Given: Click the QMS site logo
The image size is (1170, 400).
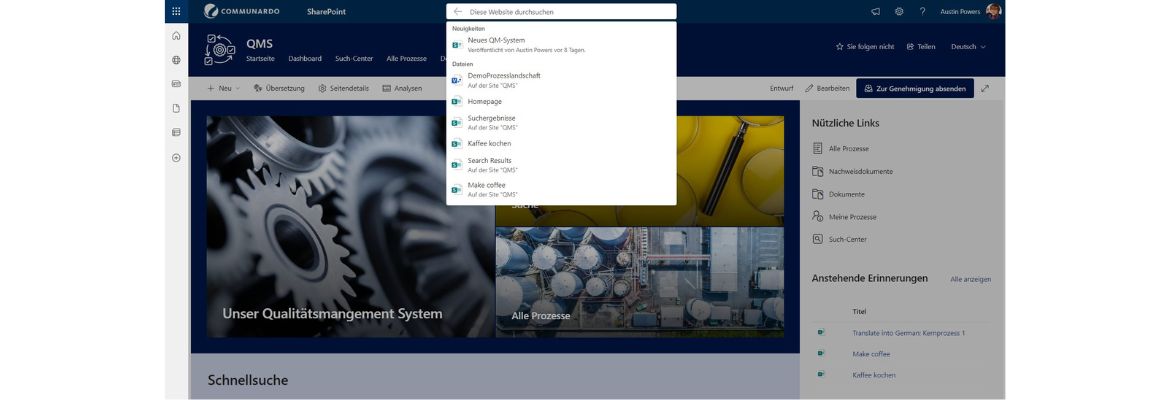Looking at the screenshot, I should [220, 49].
